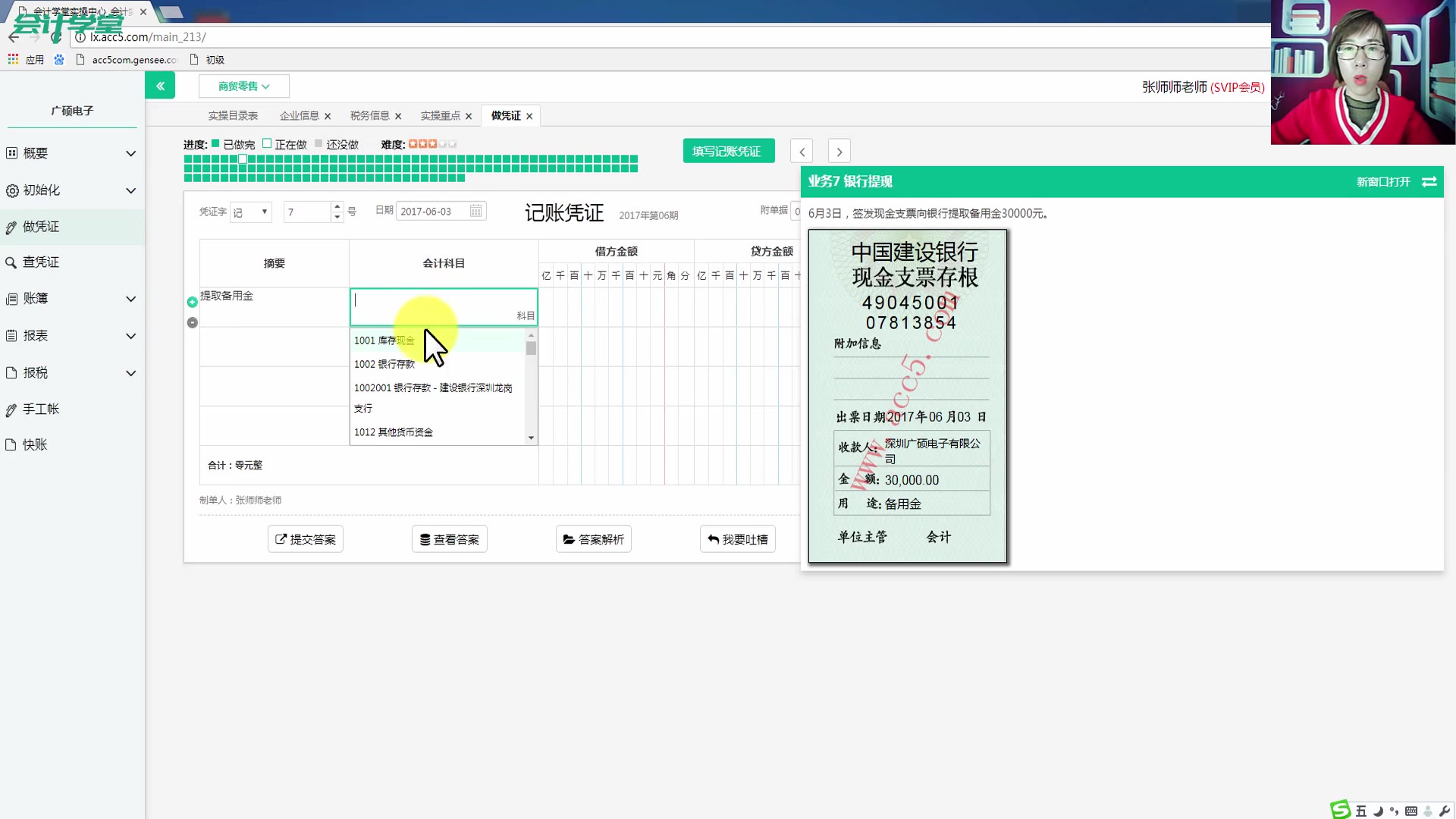1456x819 pixels.
Task: Click the new-window switch icon on 业务7 header
Action: click(x=1429, y=182)
